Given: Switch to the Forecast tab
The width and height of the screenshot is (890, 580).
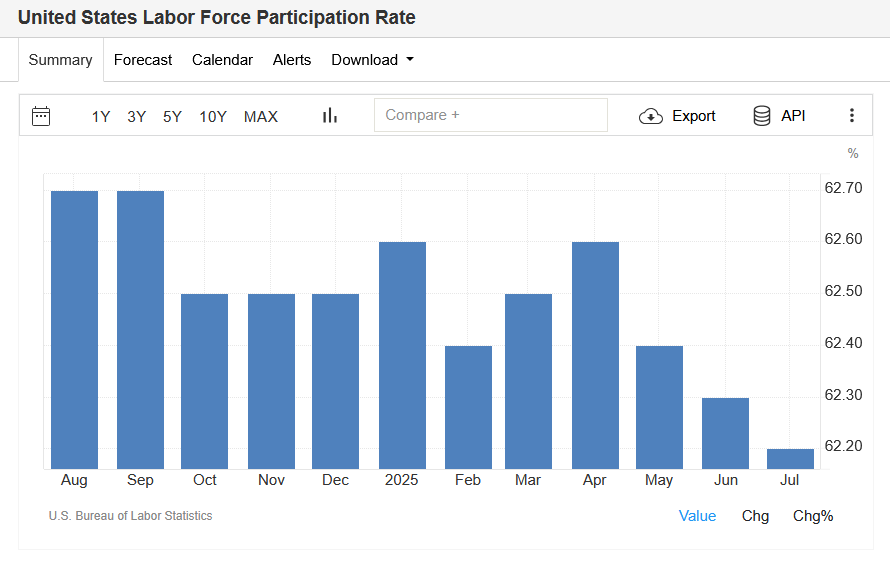Looking at the screenshot, I should pos(143,60).
